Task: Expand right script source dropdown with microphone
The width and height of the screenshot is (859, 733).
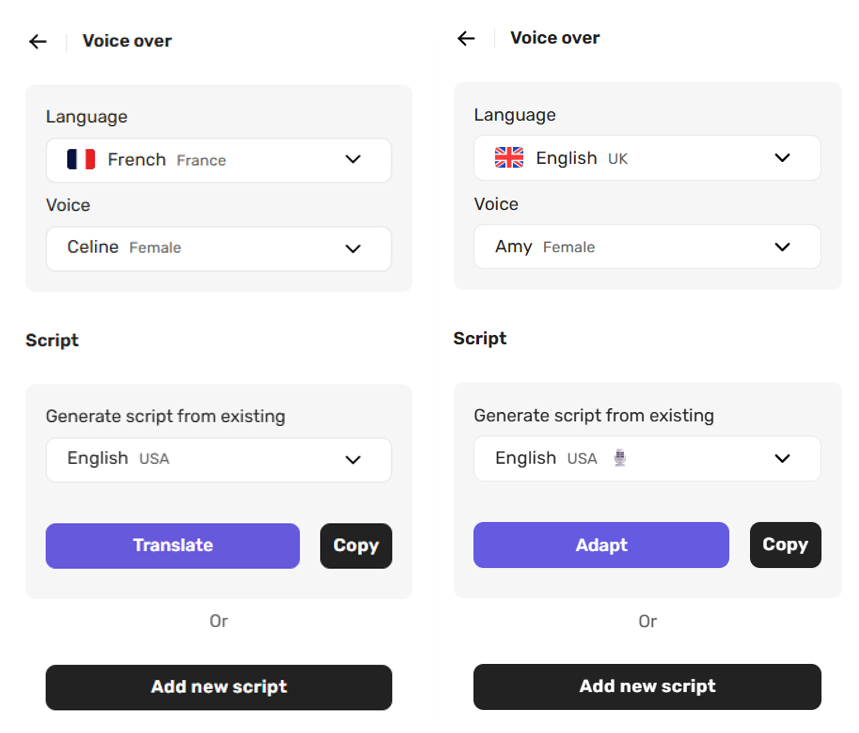Action: click(x=646, y=458)
